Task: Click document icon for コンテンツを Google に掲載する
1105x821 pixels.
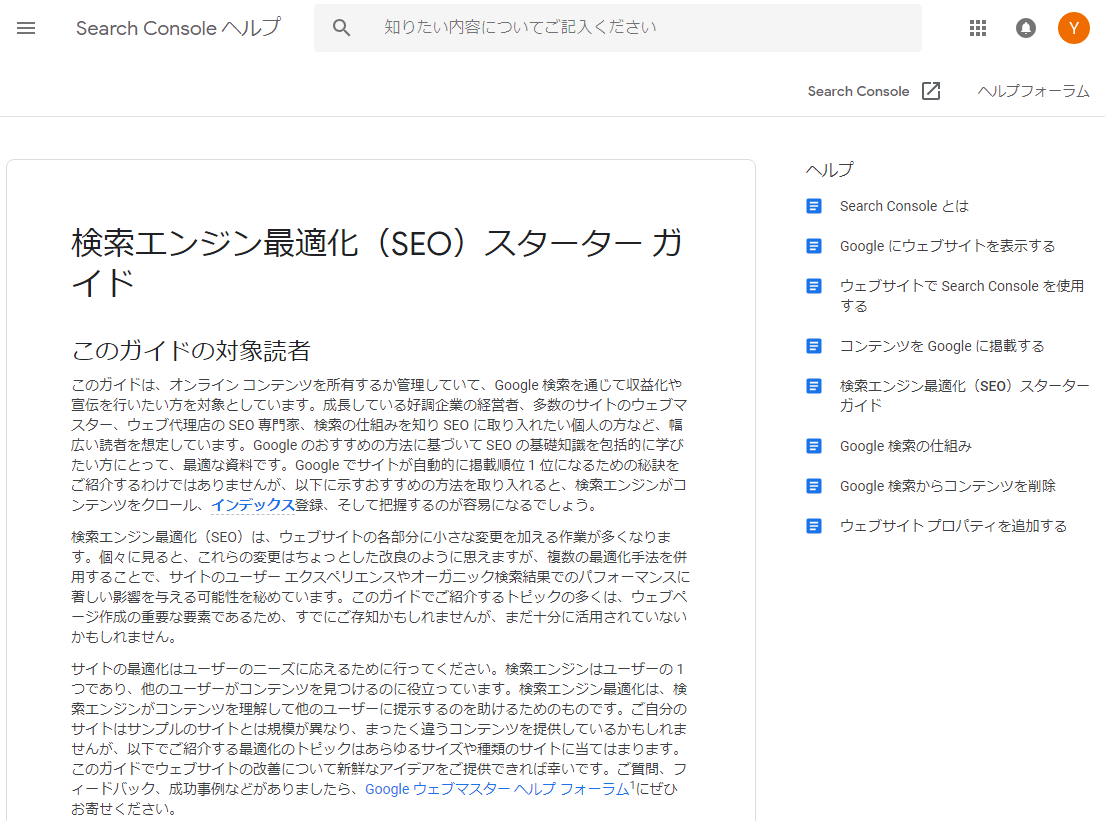Action: [814, 346]
